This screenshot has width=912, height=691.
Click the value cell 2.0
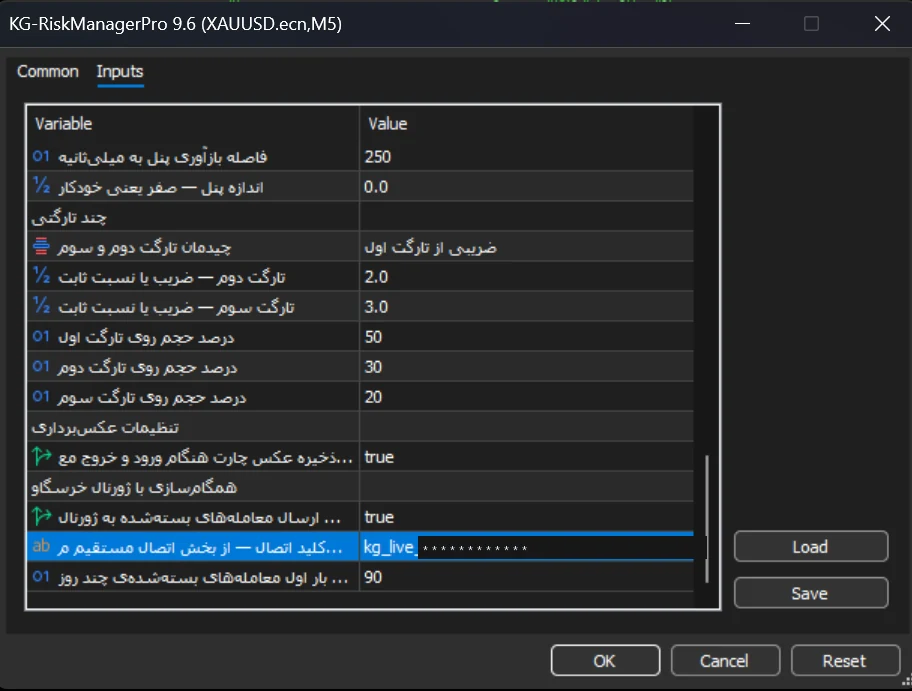click(527, 277)
